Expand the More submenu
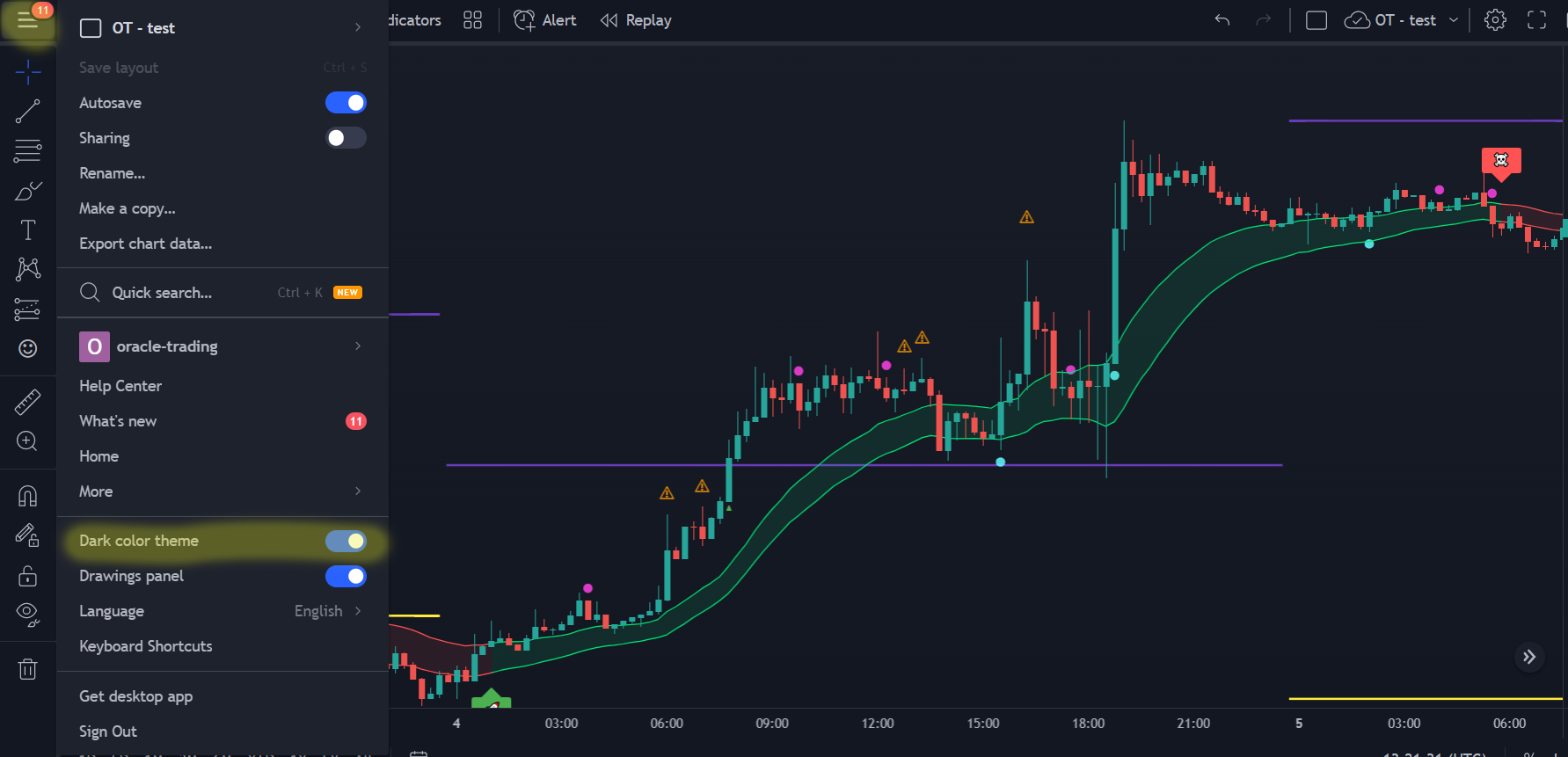Image resolution: width=1568 pixels, height=757 pixels. [x=222, y=491]
